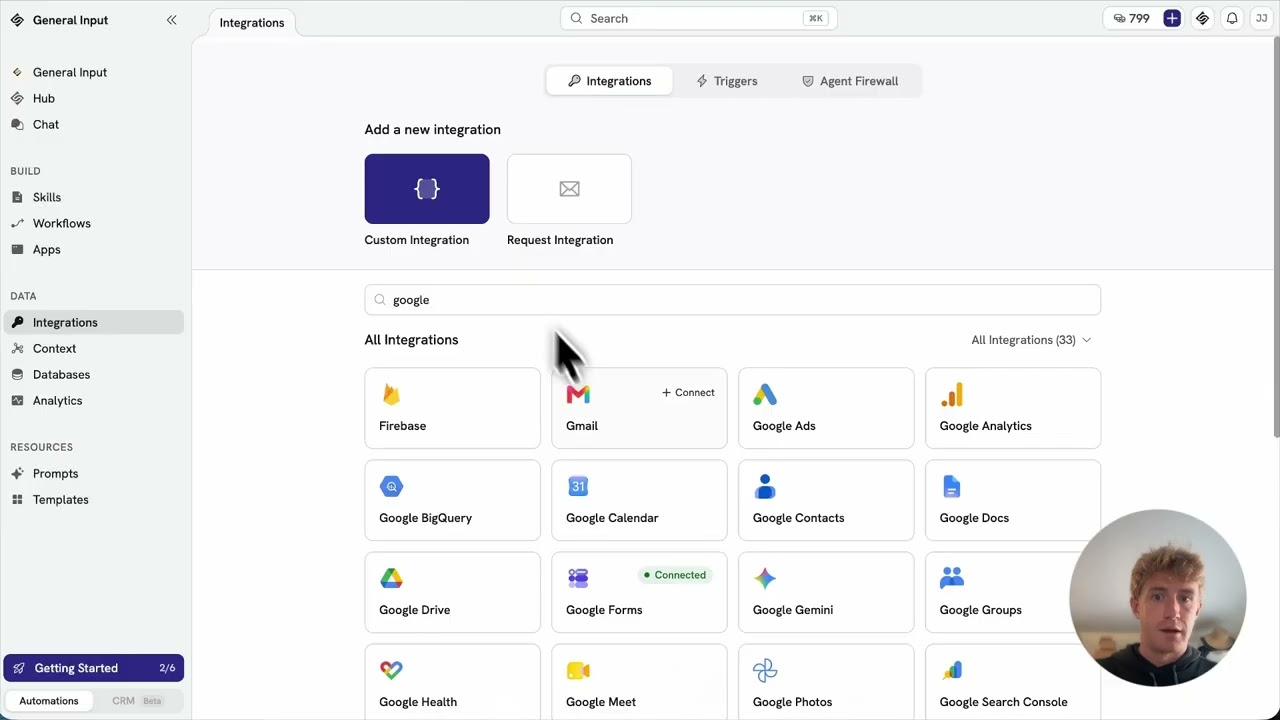Select the Integrations segment tab
This screenshot has height=720, width=1280.
(x=609, y=81)
